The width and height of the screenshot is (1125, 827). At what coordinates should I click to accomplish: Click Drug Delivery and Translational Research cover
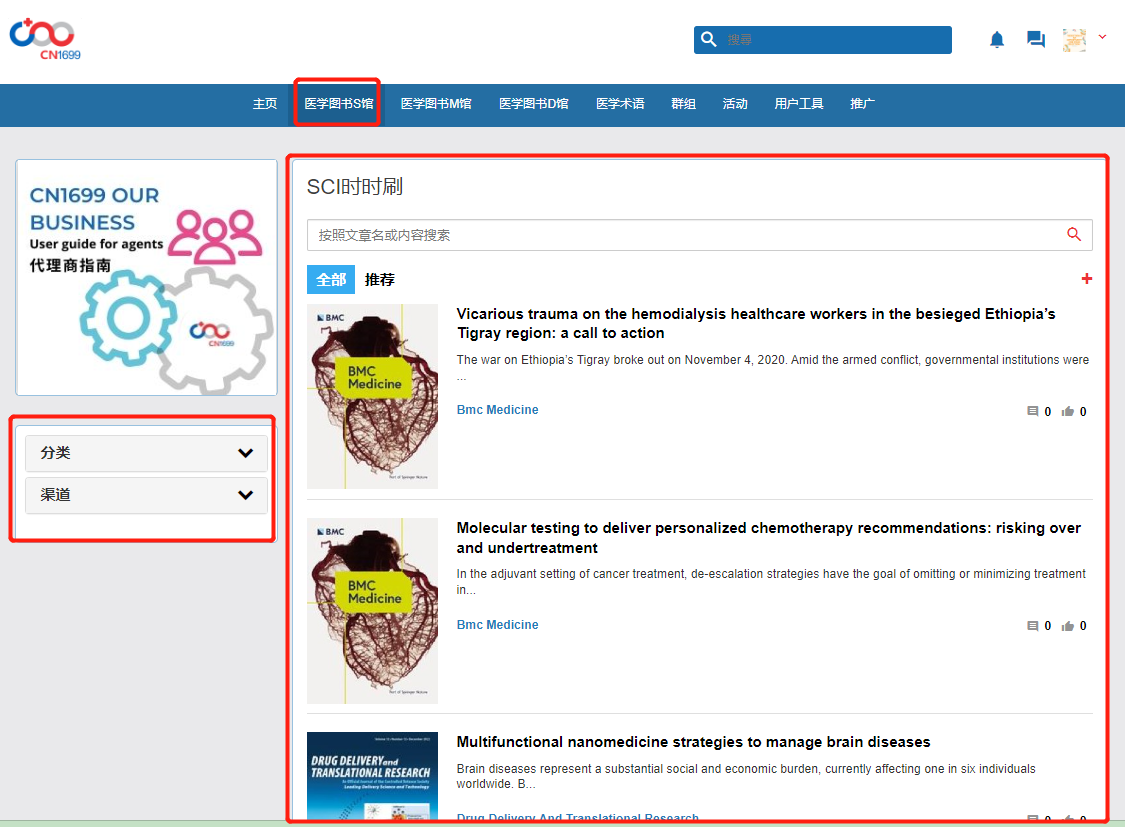coord(372,776)
